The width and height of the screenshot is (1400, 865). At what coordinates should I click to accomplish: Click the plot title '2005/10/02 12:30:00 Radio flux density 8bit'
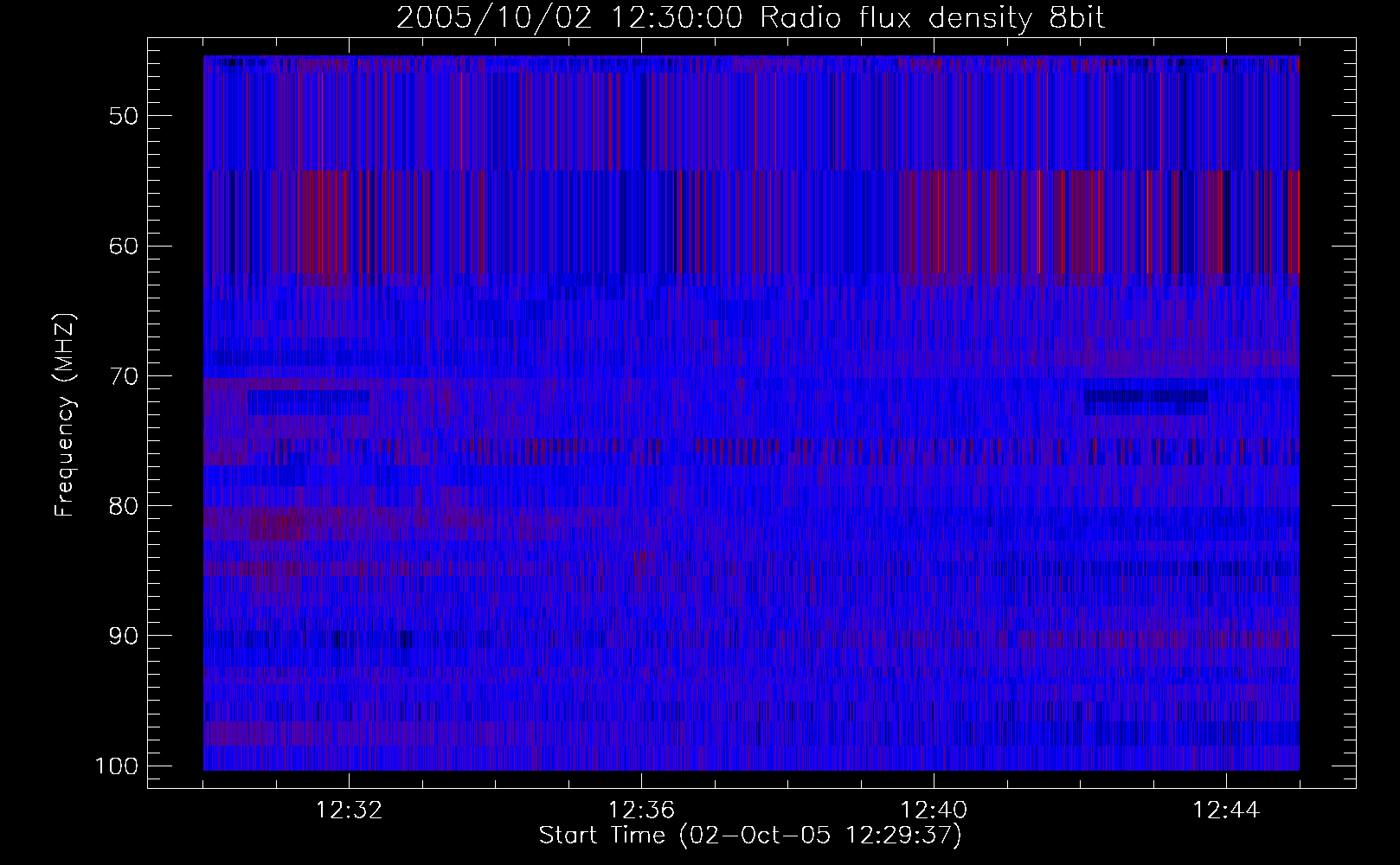[x=751, y=18]
